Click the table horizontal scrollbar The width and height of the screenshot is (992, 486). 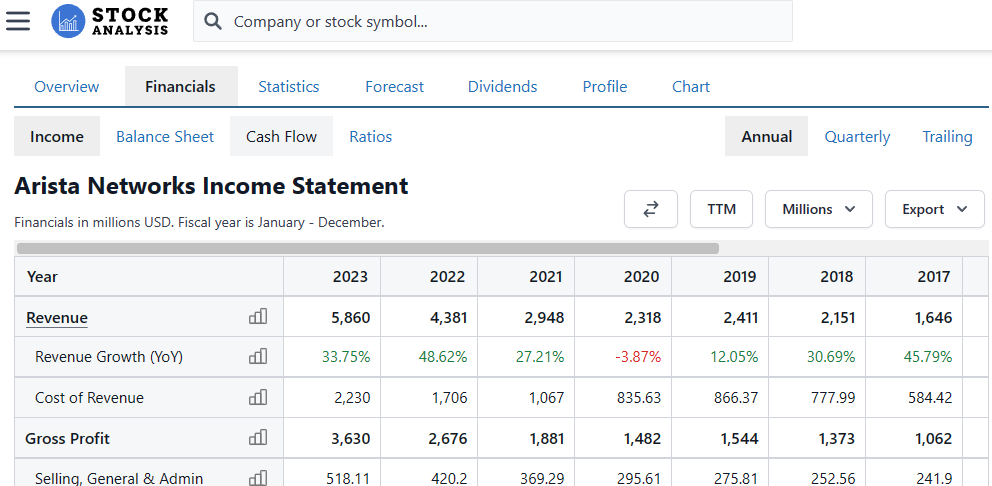[x=368, y=248]
